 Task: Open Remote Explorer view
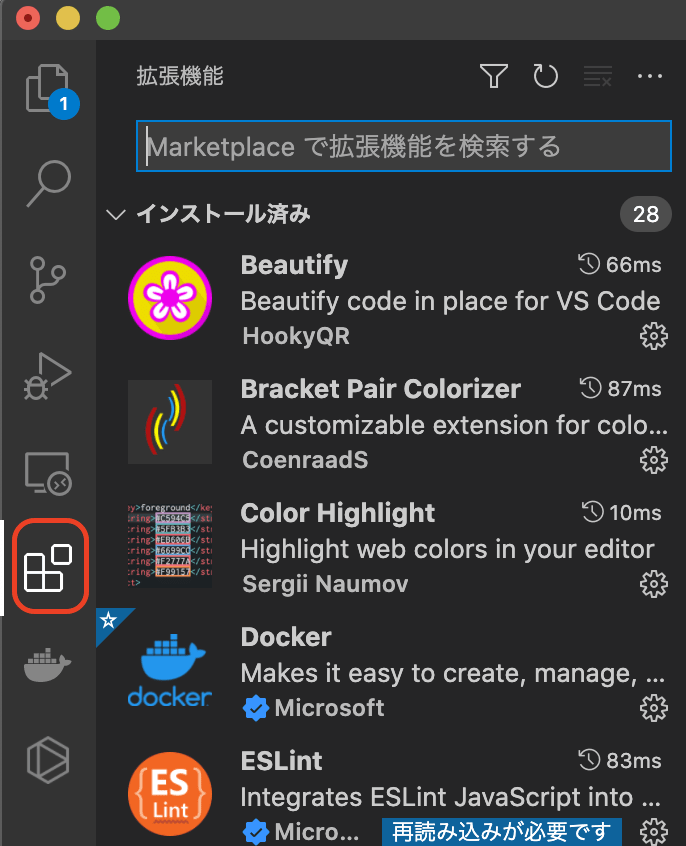click(x=49, y=473)
